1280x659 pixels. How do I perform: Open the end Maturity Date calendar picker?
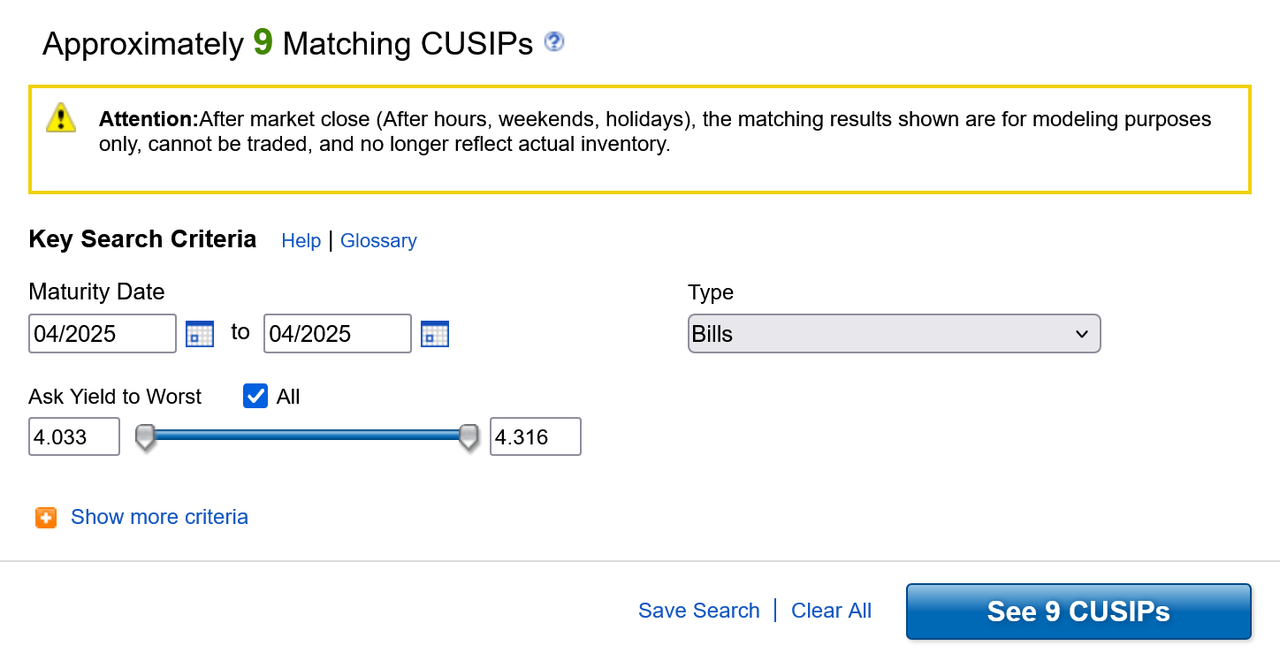pos(435,334)
